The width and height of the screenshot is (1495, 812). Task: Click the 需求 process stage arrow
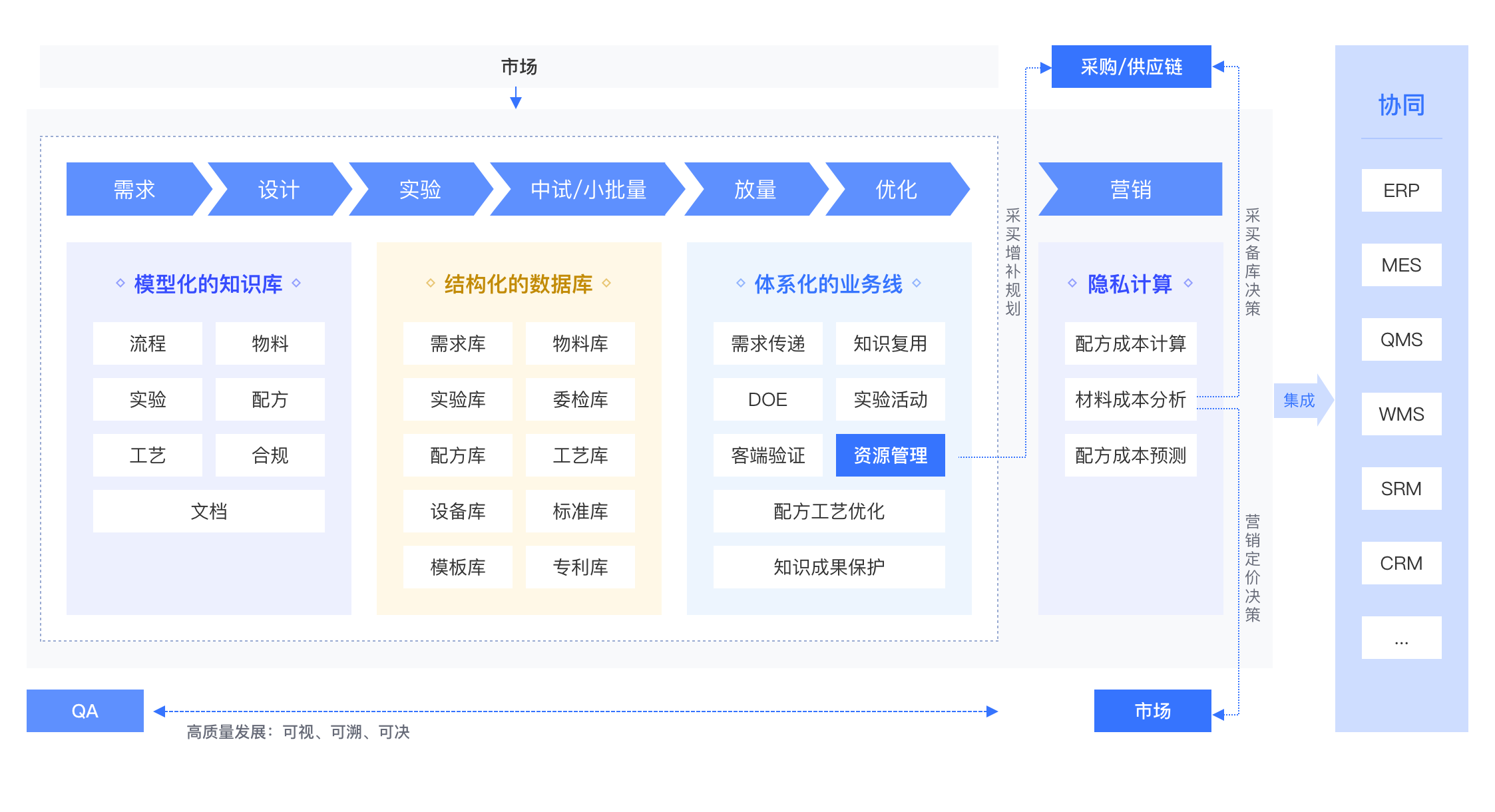click(x=134, y=190)
